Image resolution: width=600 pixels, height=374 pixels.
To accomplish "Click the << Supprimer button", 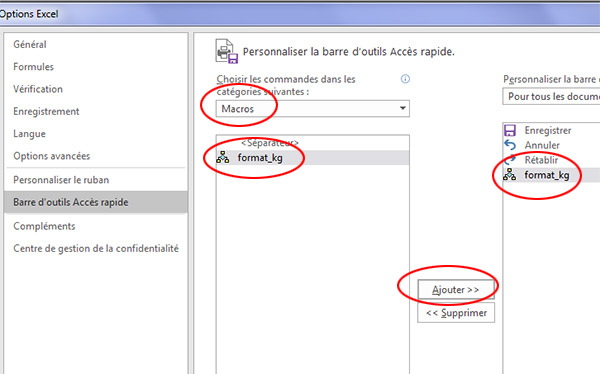I will point(456,313).
